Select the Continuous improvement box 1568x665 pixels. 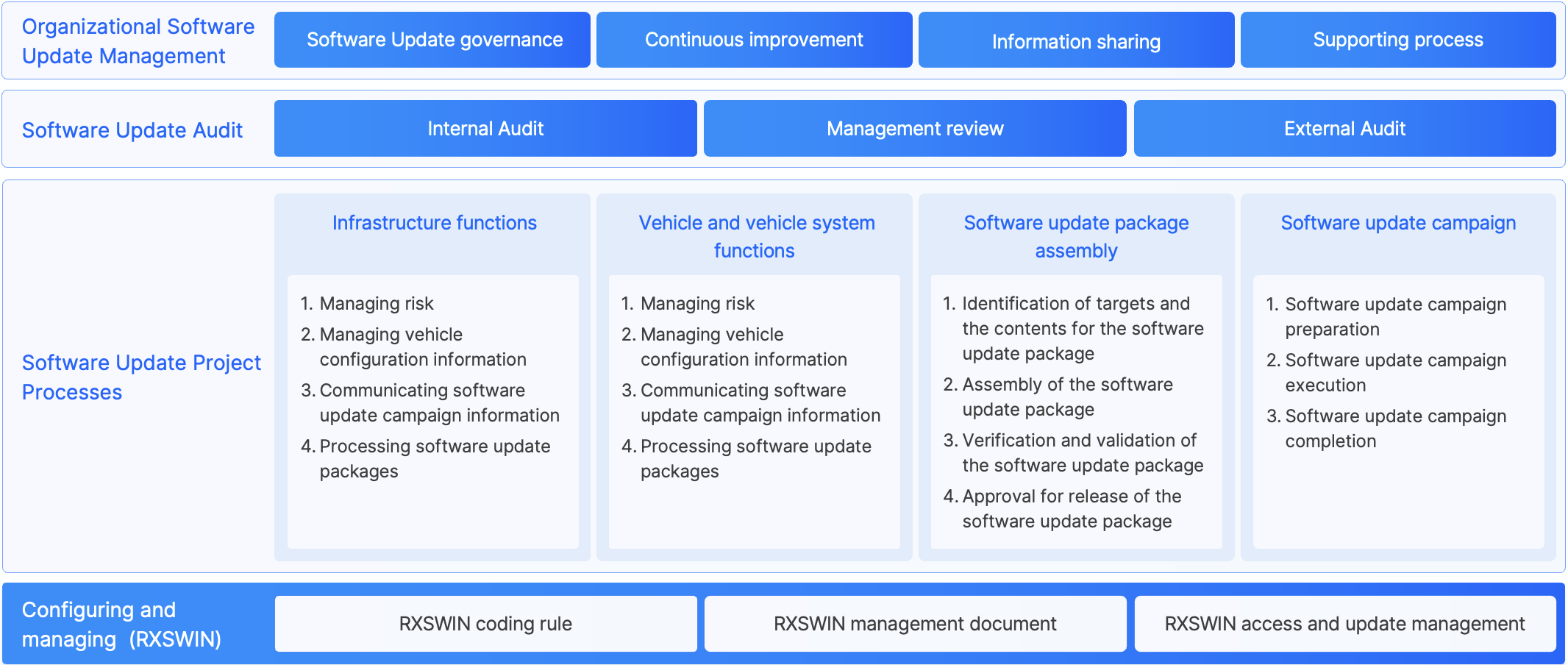coord(753,39)
